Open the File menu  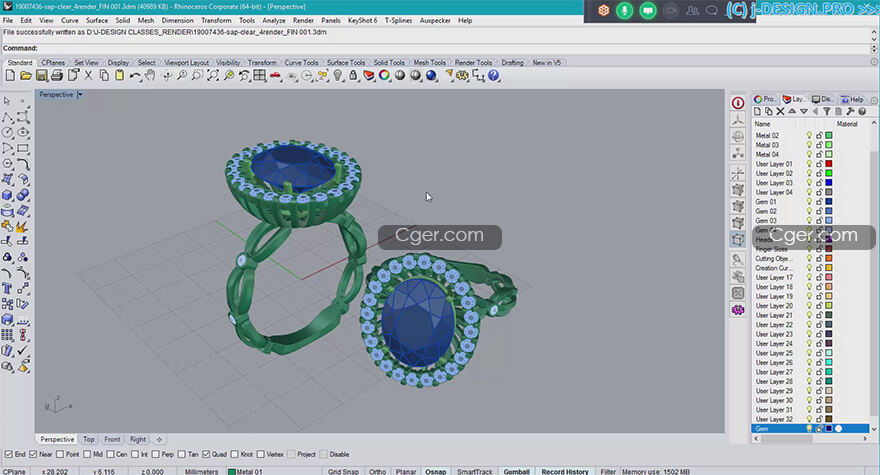click(x=8, y=20)
